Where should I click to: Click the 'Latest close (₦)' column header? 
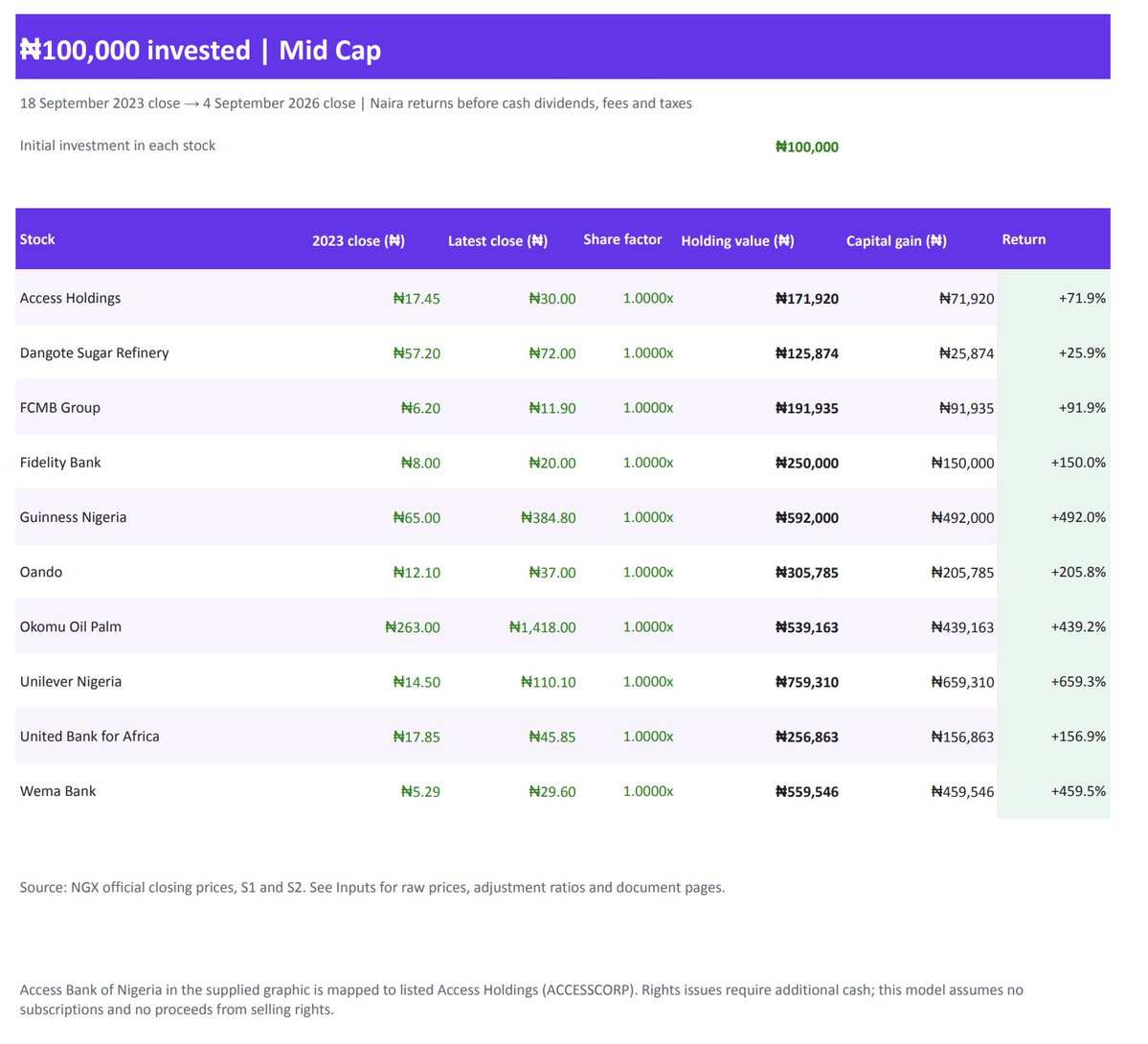[x=498, y=240]
